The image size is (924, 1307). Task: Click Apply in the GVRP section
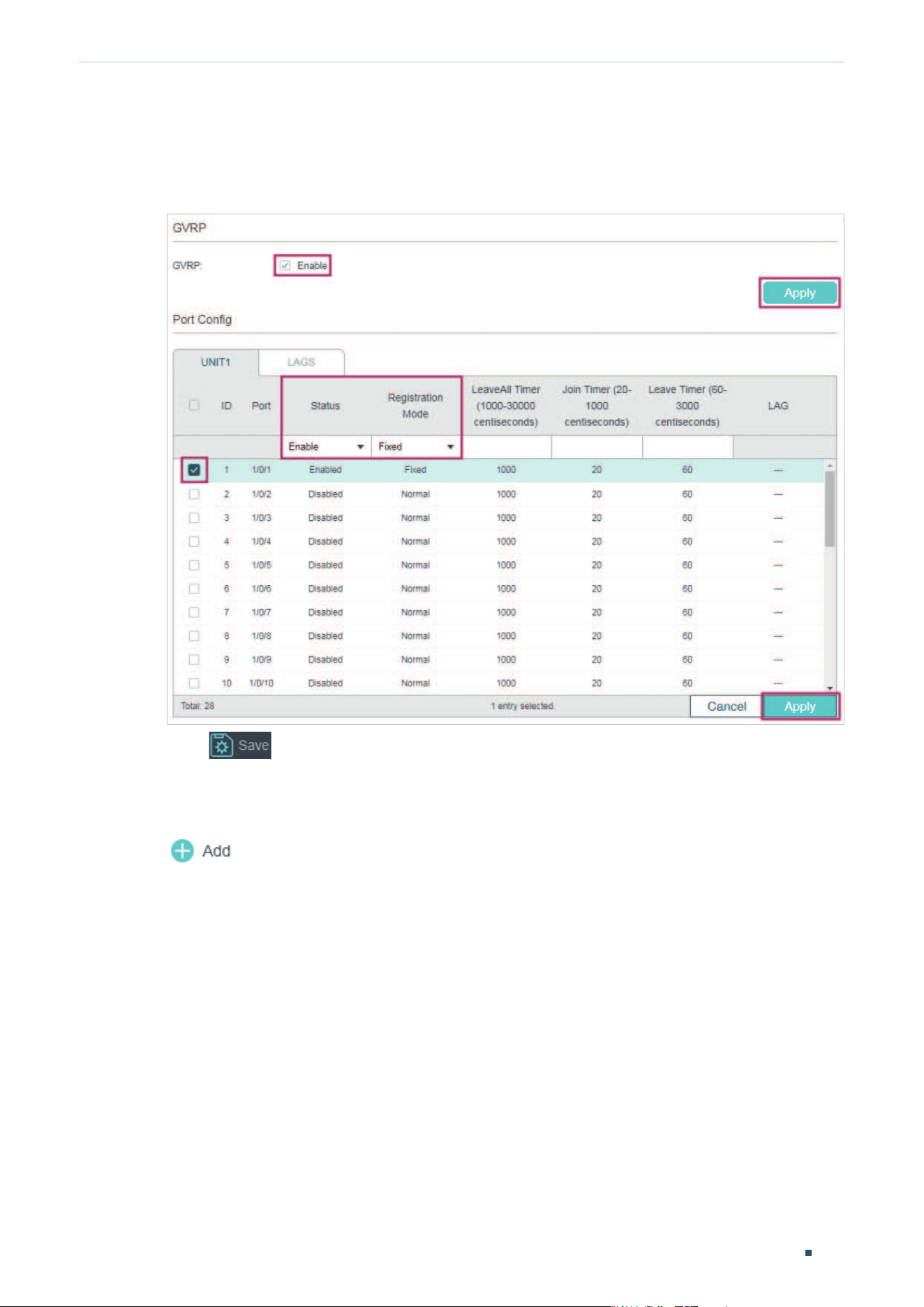[x=800, y=293]
